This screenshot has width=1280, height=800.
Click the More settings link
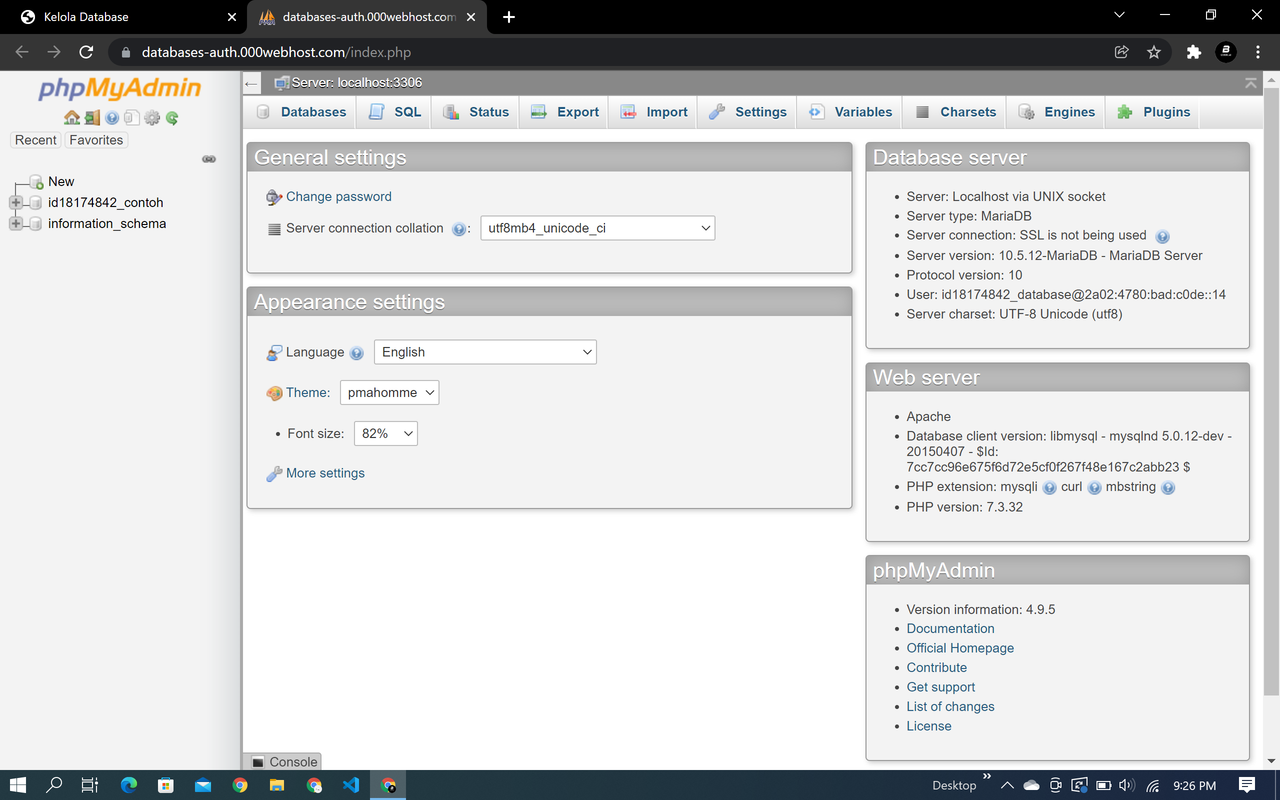point(325,474)
